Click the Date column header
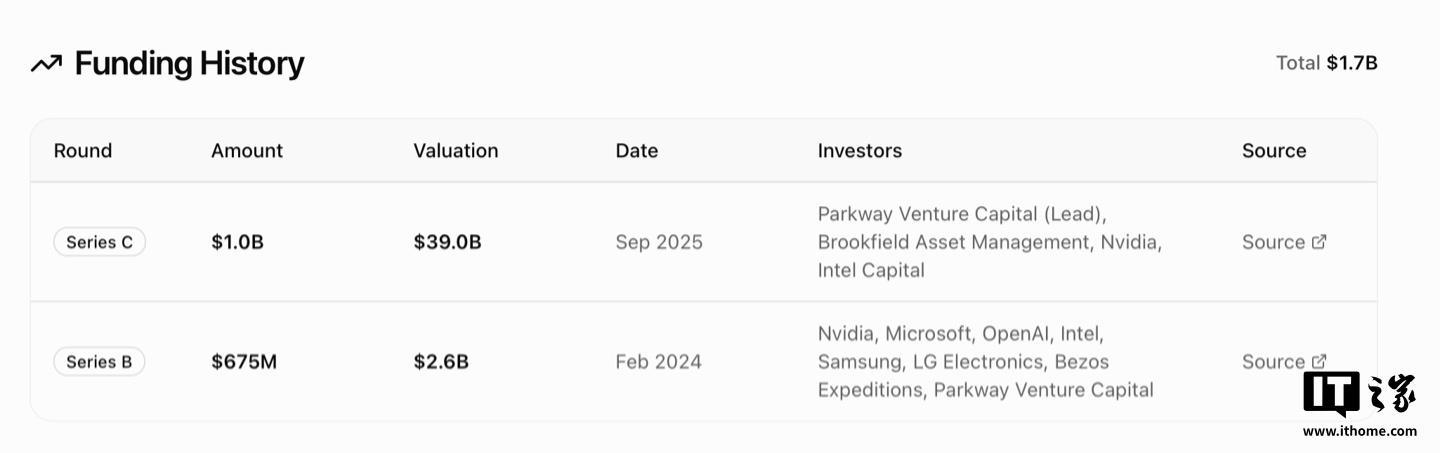The height and width of the screenshot is (453, 1440). 637,151
